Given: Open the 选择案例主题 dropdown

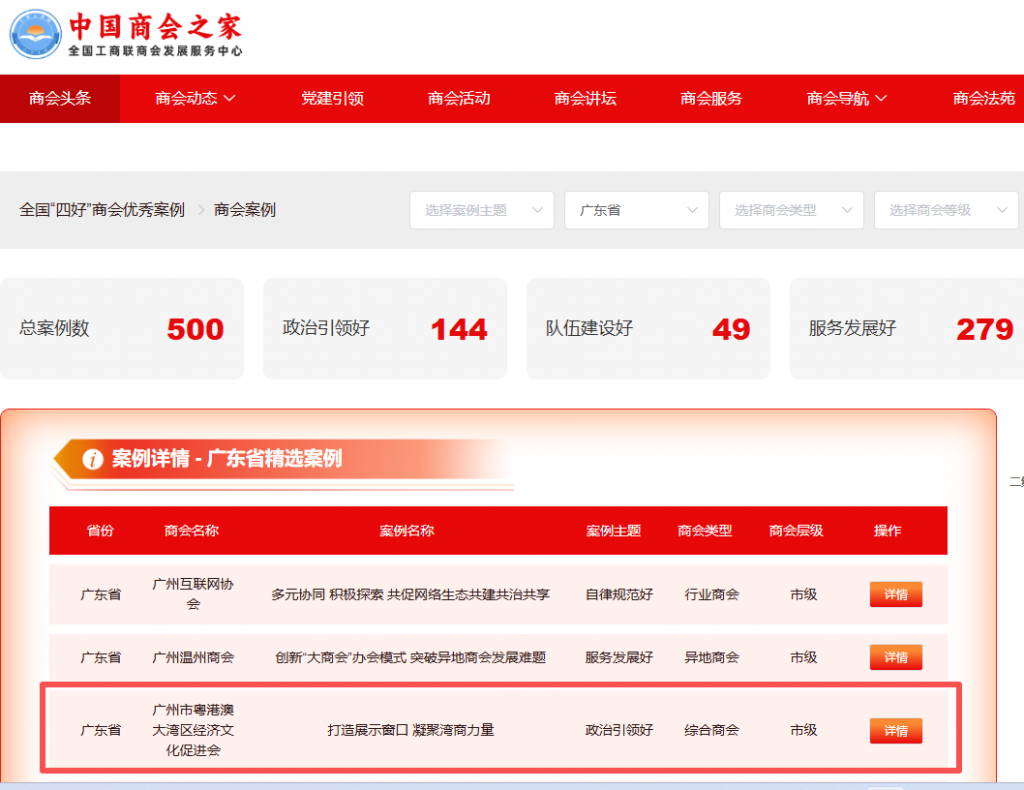Looking at the screenshot, I should click(x=481, y=210).
